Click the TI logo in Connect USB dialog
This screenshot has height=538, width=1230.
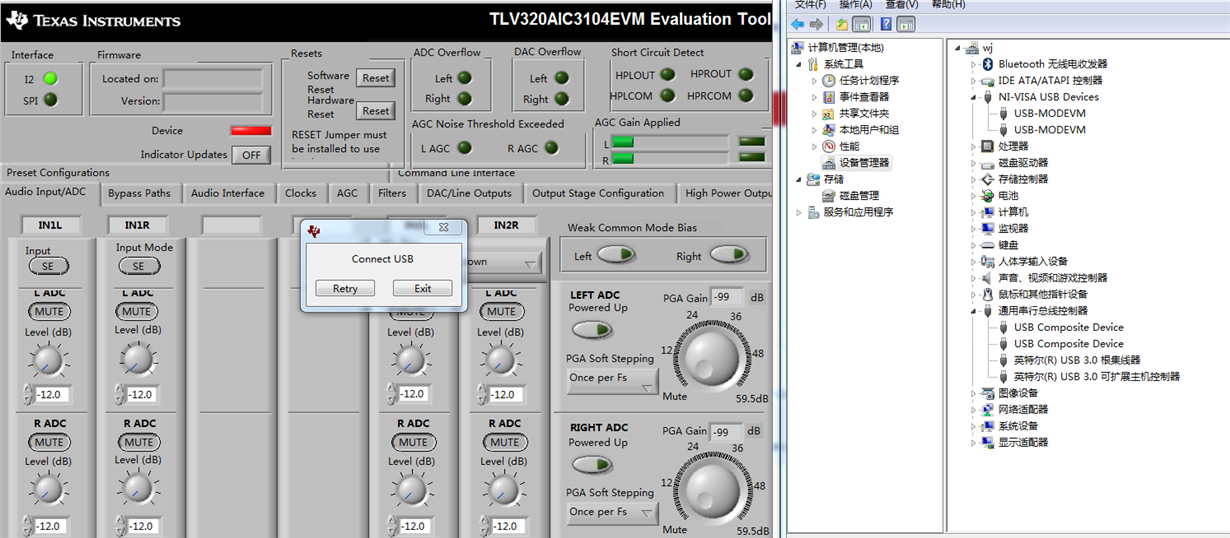[314, 230]
